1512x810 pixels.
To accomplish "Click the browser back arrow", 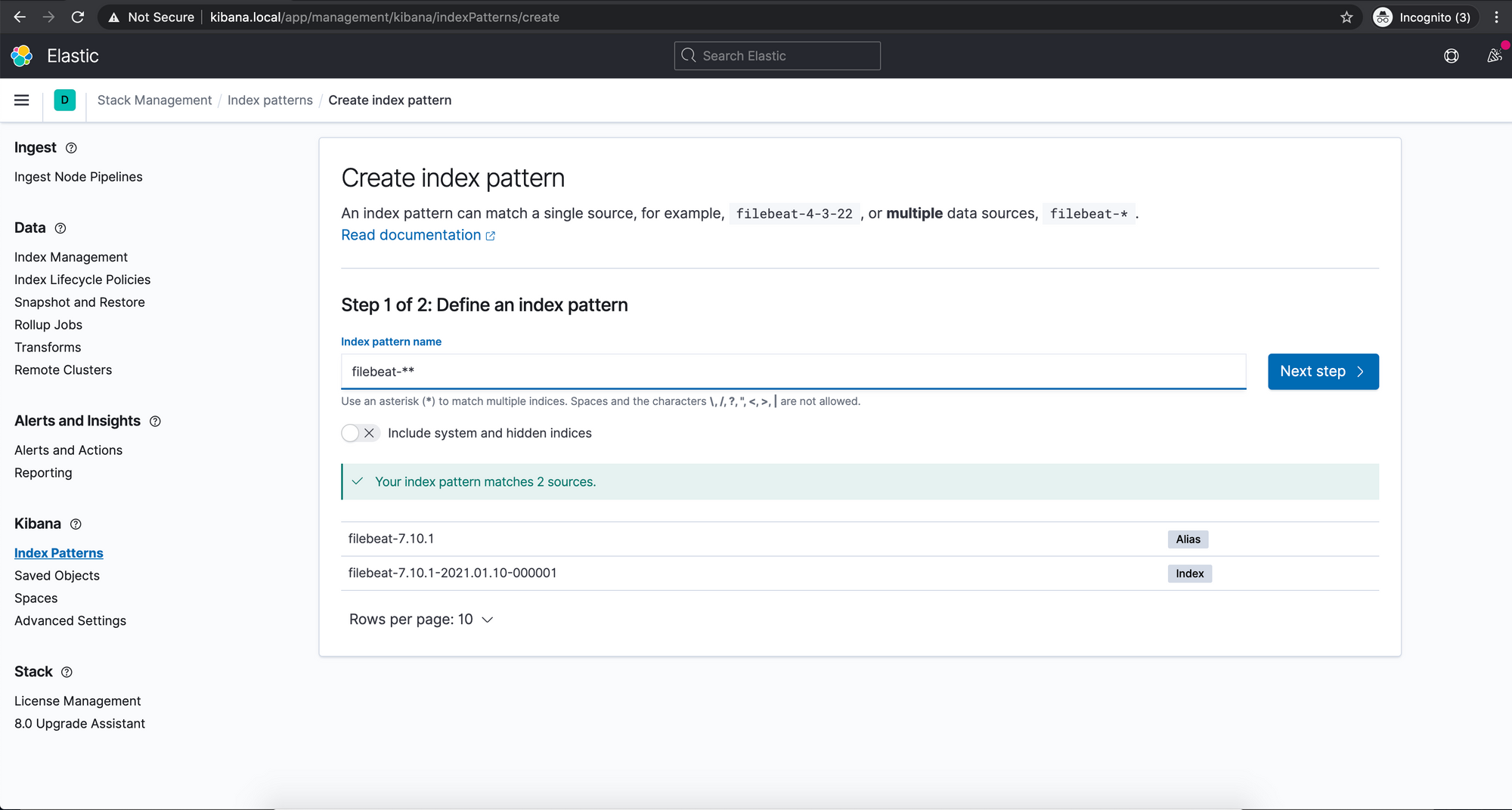I will pos(20,17).
